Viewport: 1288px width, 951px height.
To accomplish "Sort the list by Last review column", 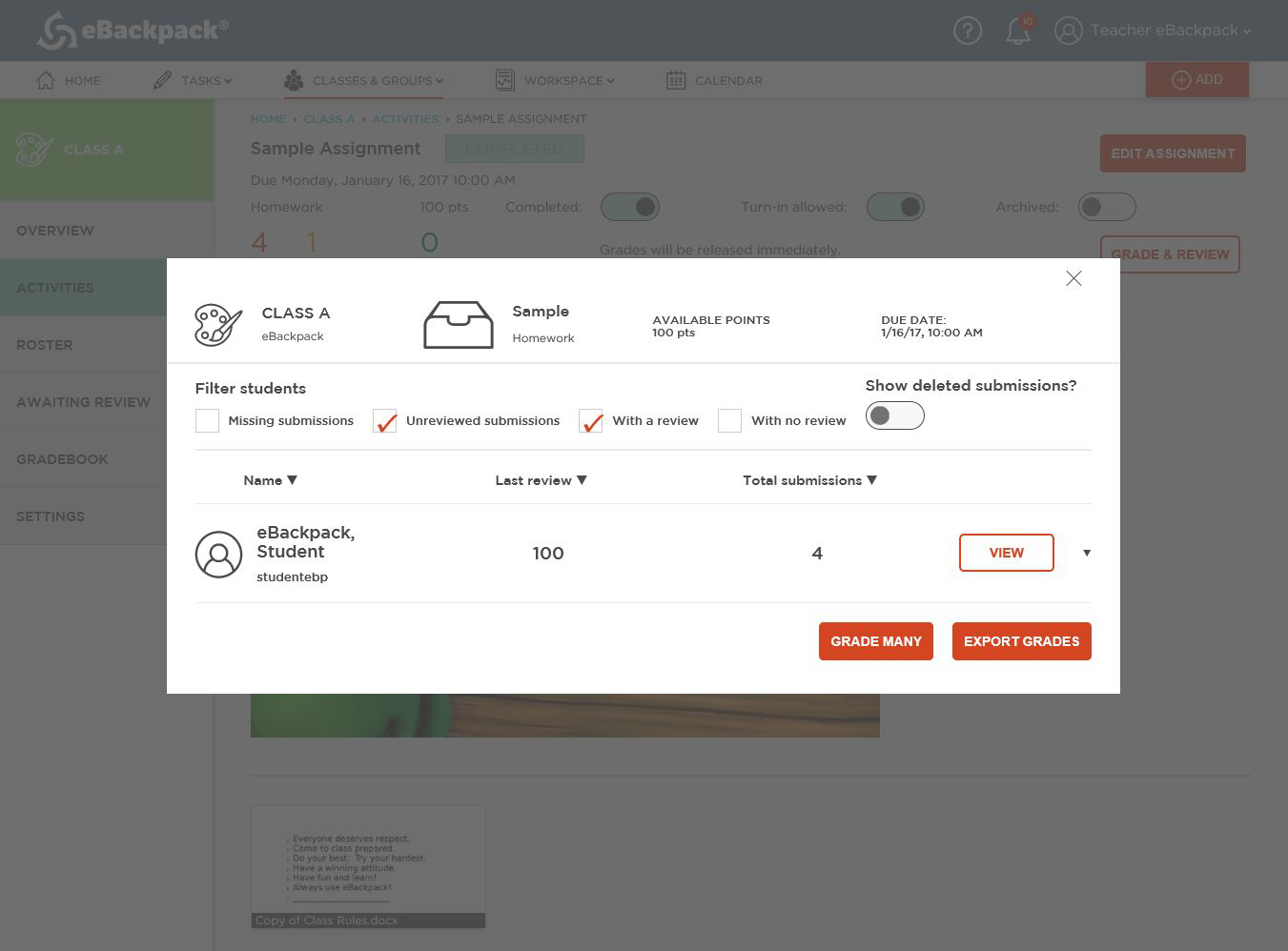I will 541,480.
